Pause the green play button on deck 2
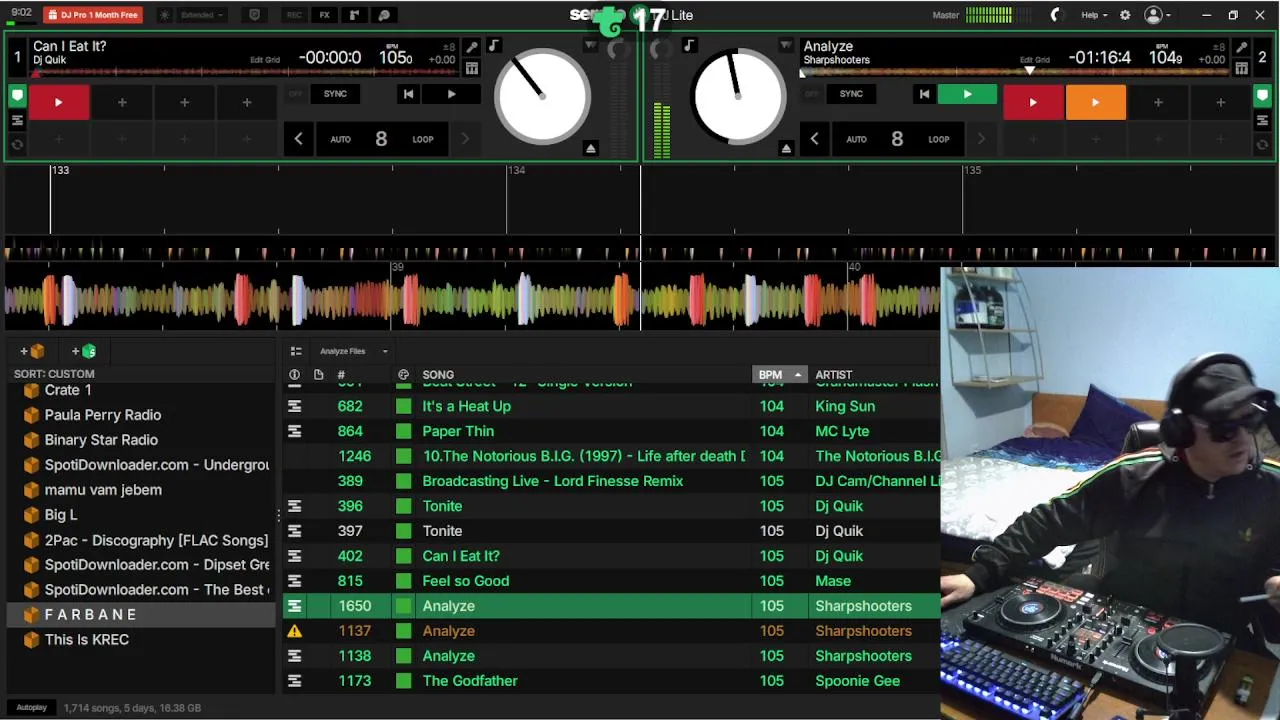Screen dimensions: 1280x720 pos(967,94)
